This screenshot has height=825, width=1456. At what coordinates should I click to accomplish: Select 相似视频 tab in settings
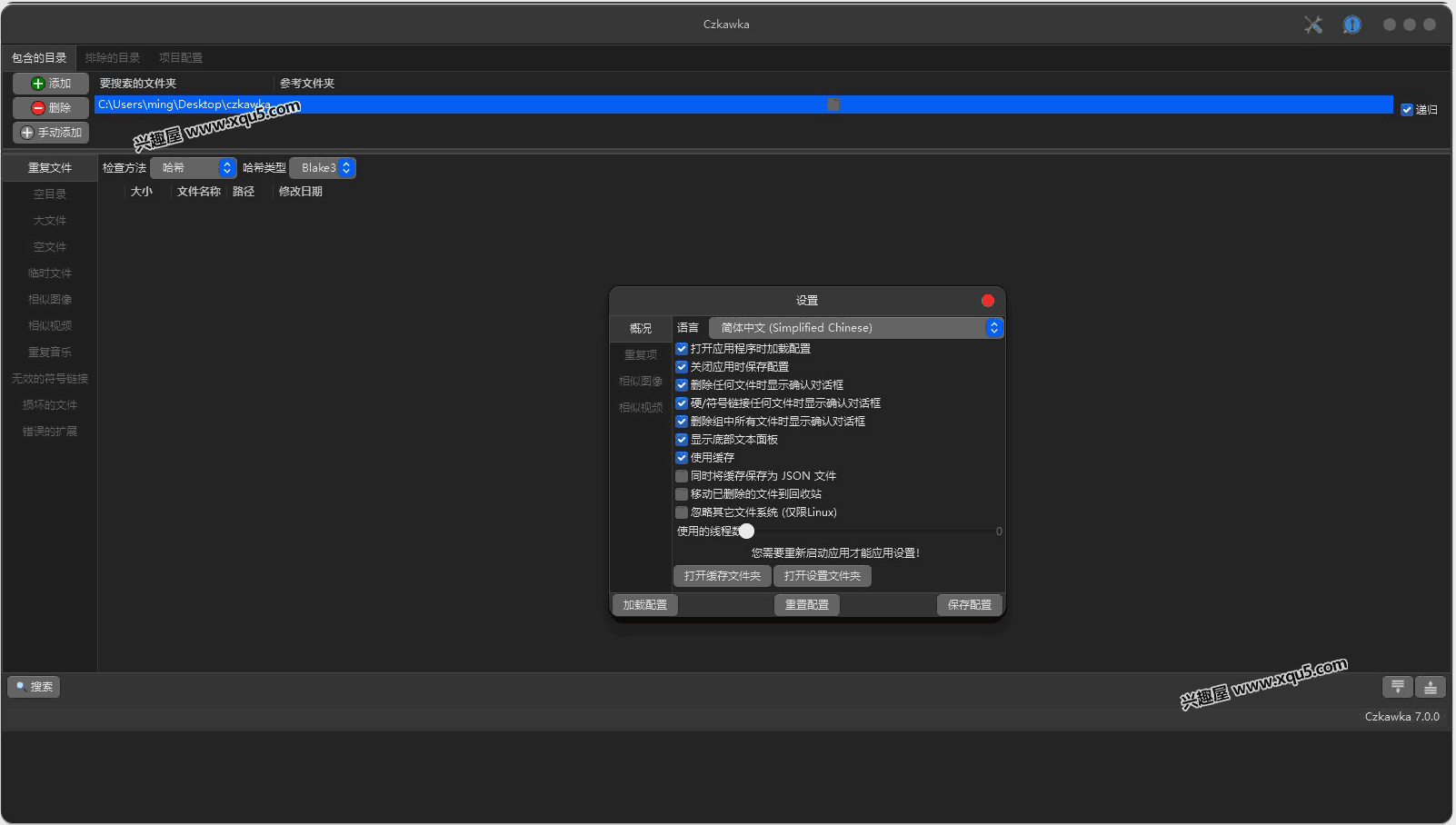(x=641, y=408)
